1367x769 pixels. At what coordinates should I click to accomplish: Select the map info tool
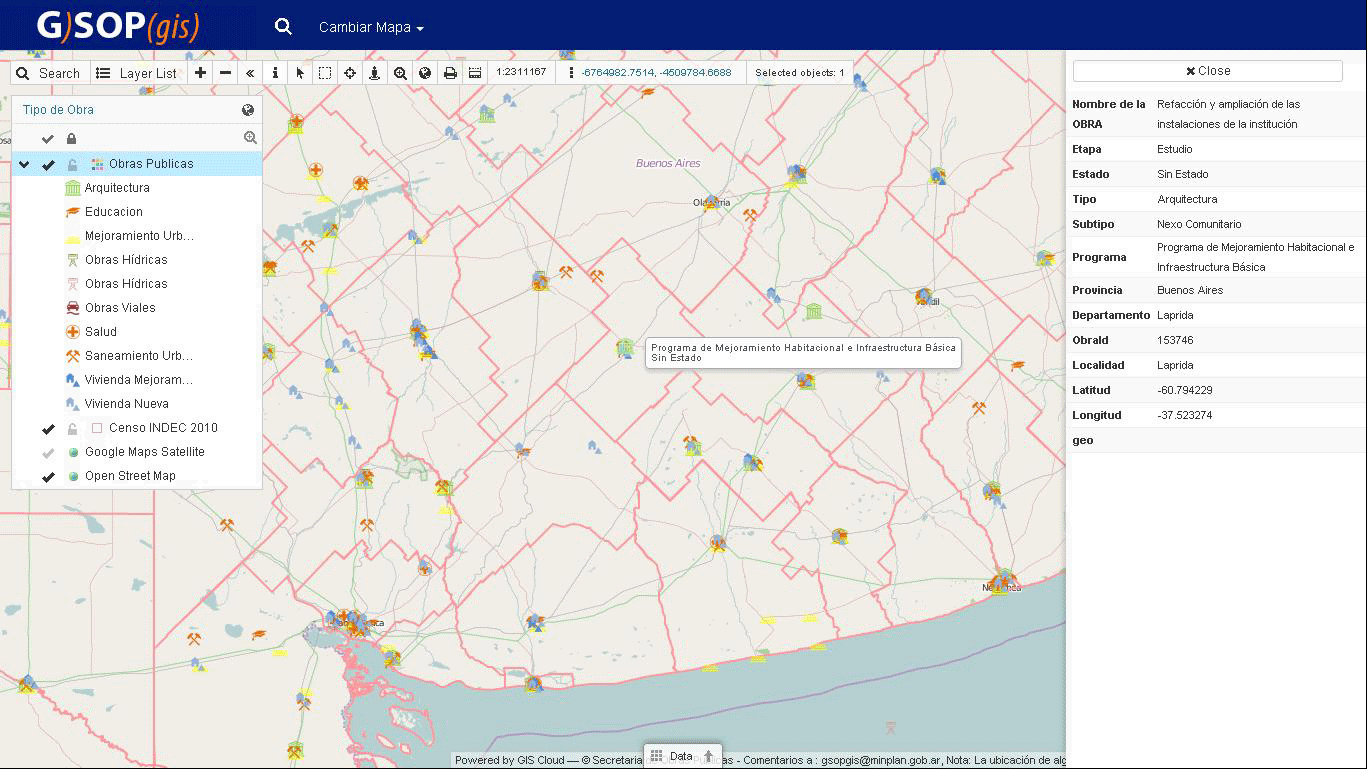click(x=275, y=72)
